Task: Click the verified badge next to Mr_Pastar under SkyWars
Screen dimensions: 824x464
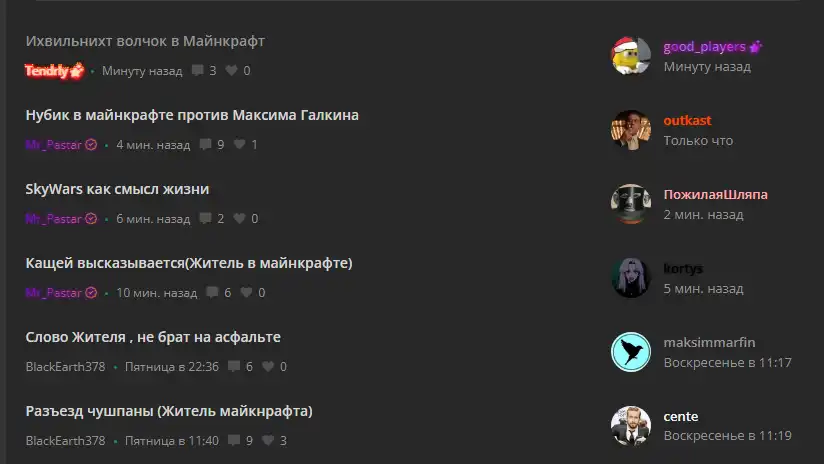Action: 91,219
